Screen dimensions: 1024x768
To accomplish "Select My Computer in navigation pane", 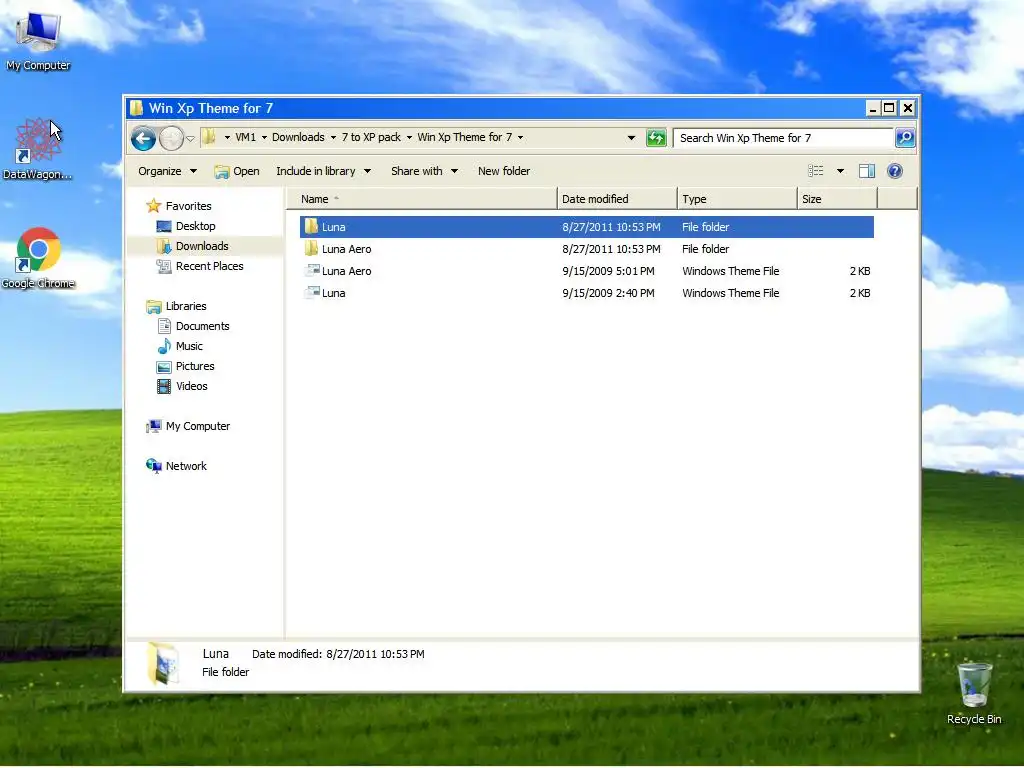I will tap(197, 426).
